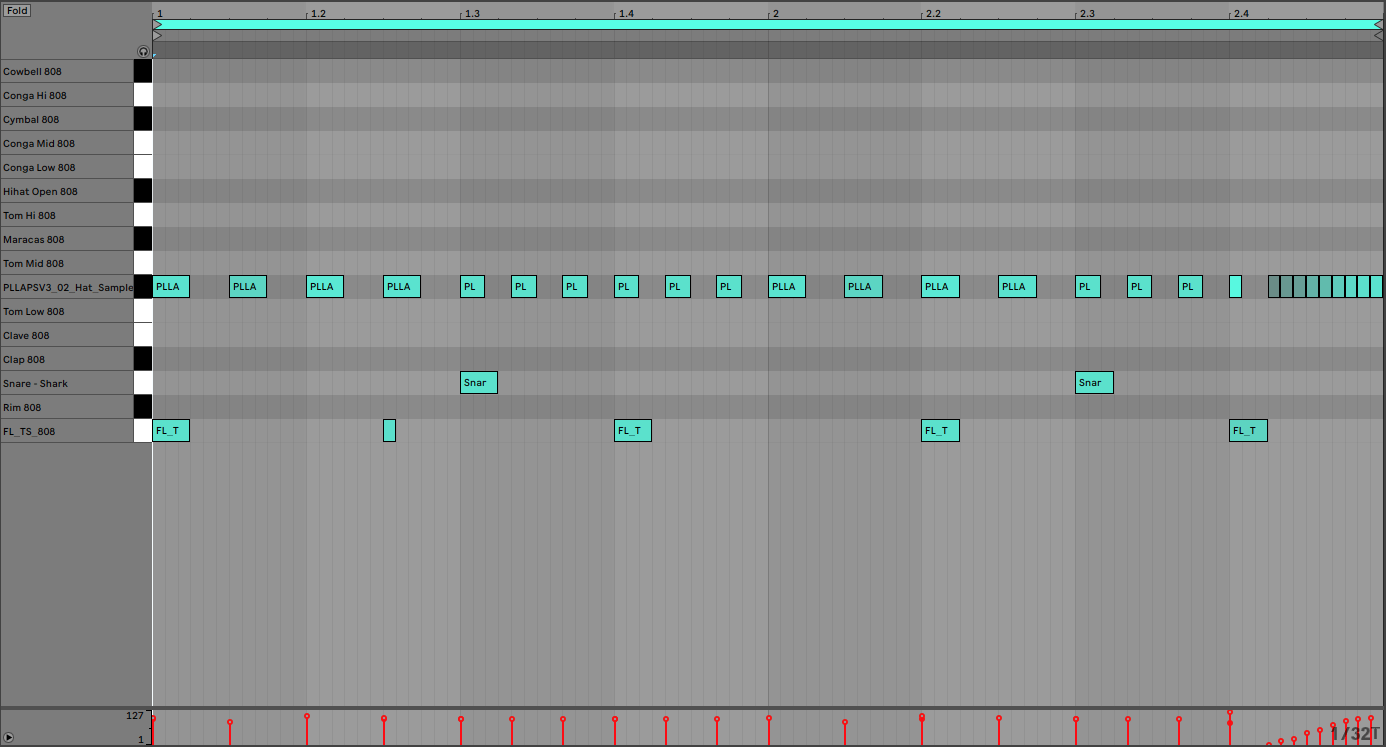Click the velocity marker at beat 1.2
Screen dimensions: 1386x747
[307, 716]
